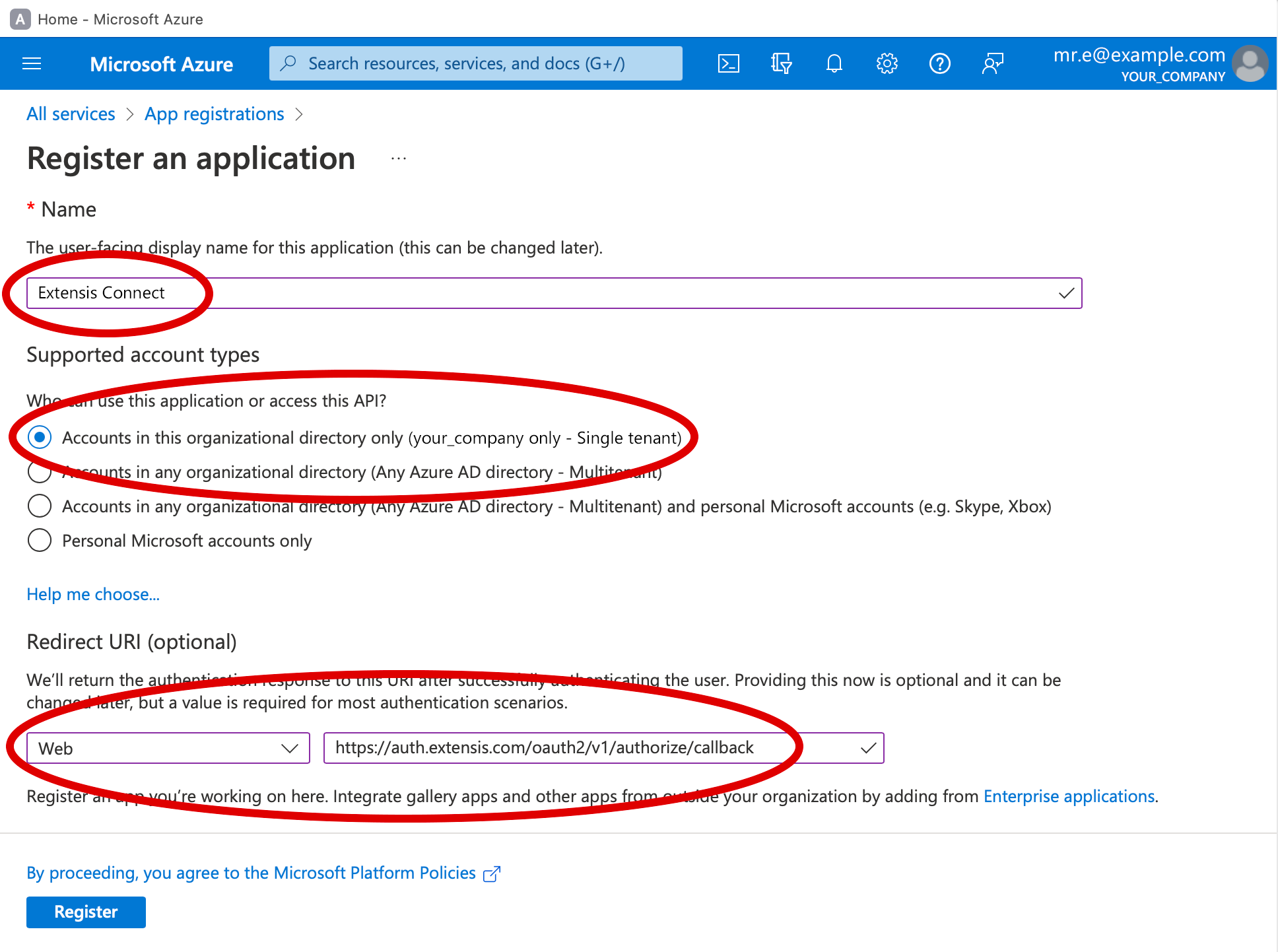Open the Help me choose link
Viewport: 1278px width, 952px height.
(93, 594)
